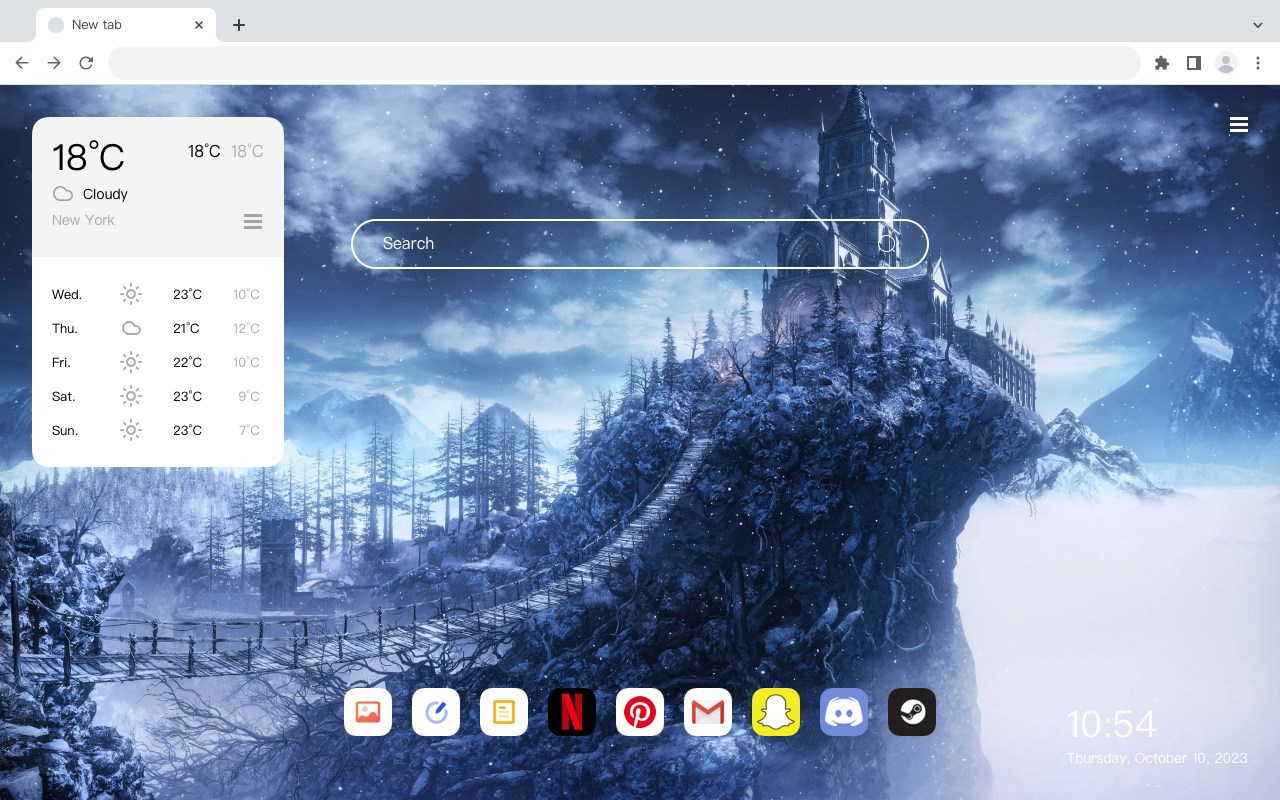Open the Discord shortcut icon
Screen dimensions: 1280x800
tap(844, 712)
